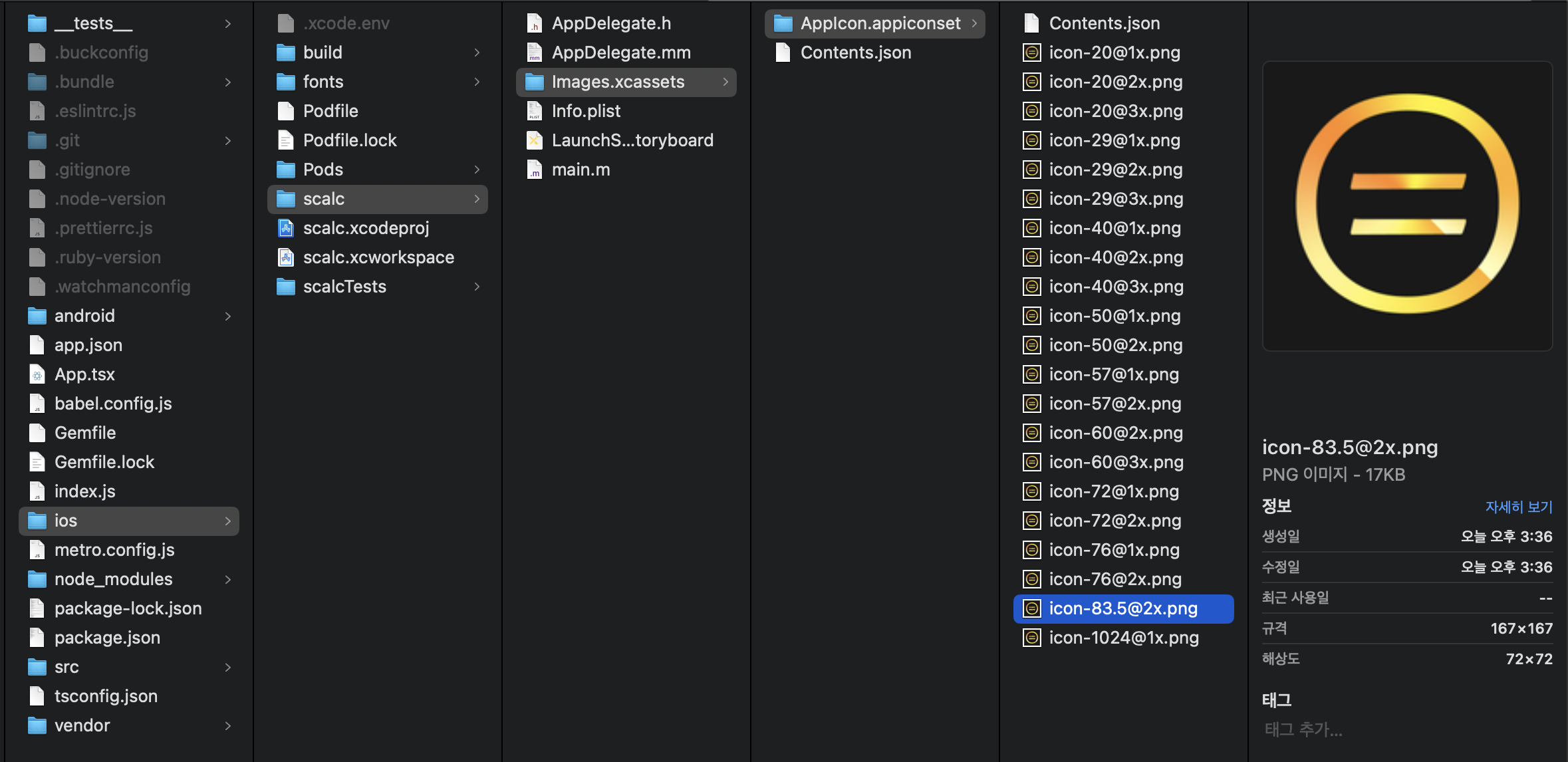The height and width of the screenshot is (762, 1568).
Task: Click the scalc.xcodeproj file icon
Action: (x=286, y=228)
